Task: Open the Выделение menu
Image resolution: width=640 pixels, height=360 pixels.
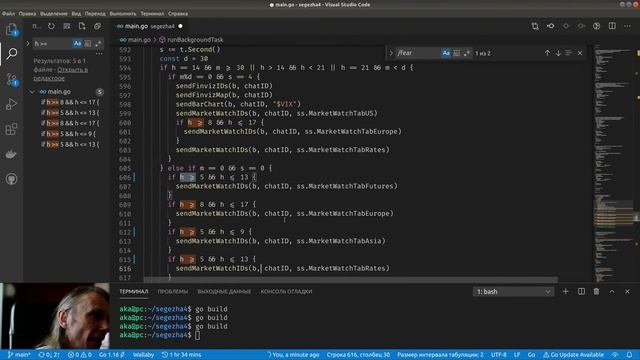Action: point(54,13)
